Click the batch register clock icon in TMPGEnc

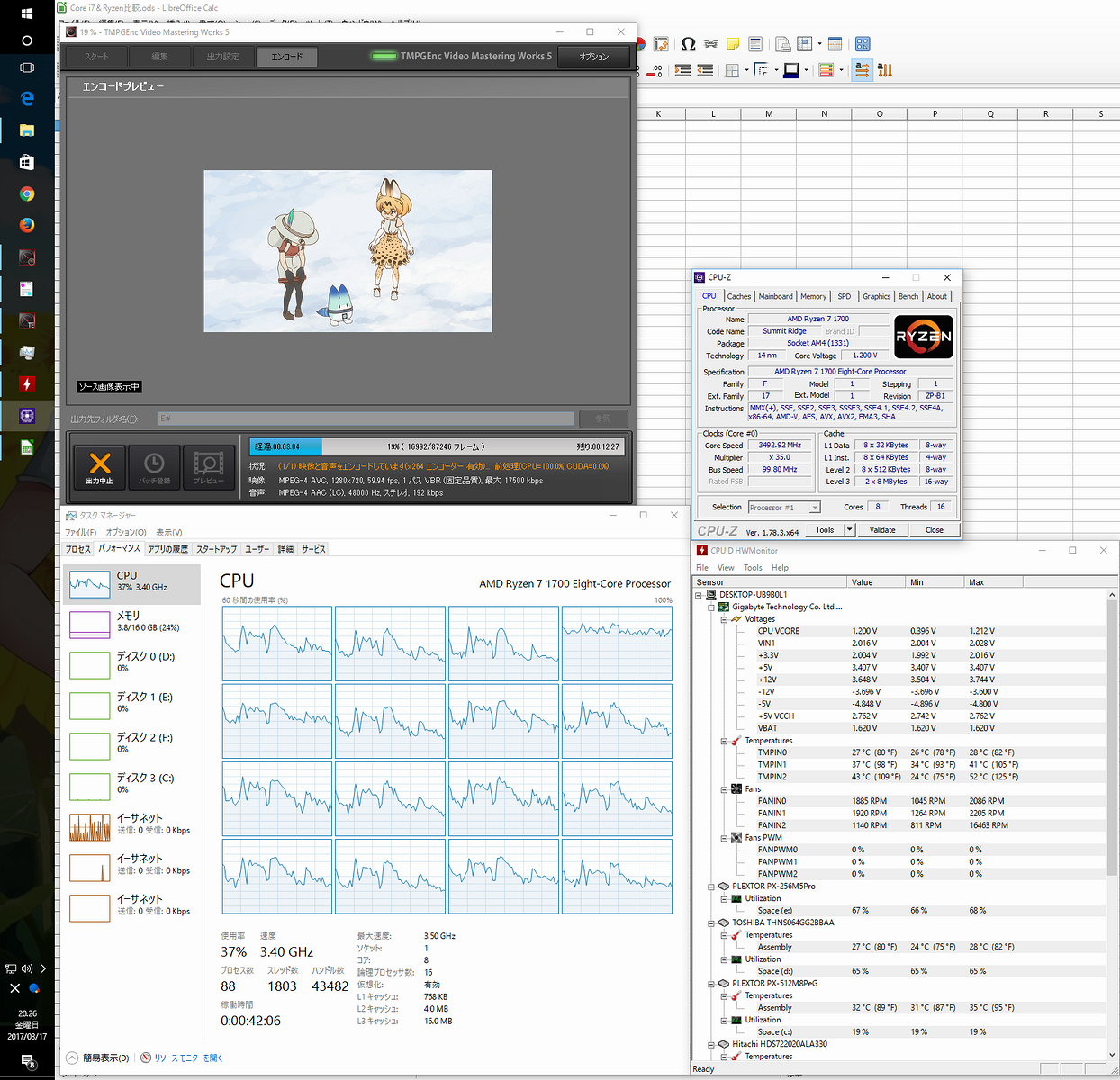pos(154,468)
